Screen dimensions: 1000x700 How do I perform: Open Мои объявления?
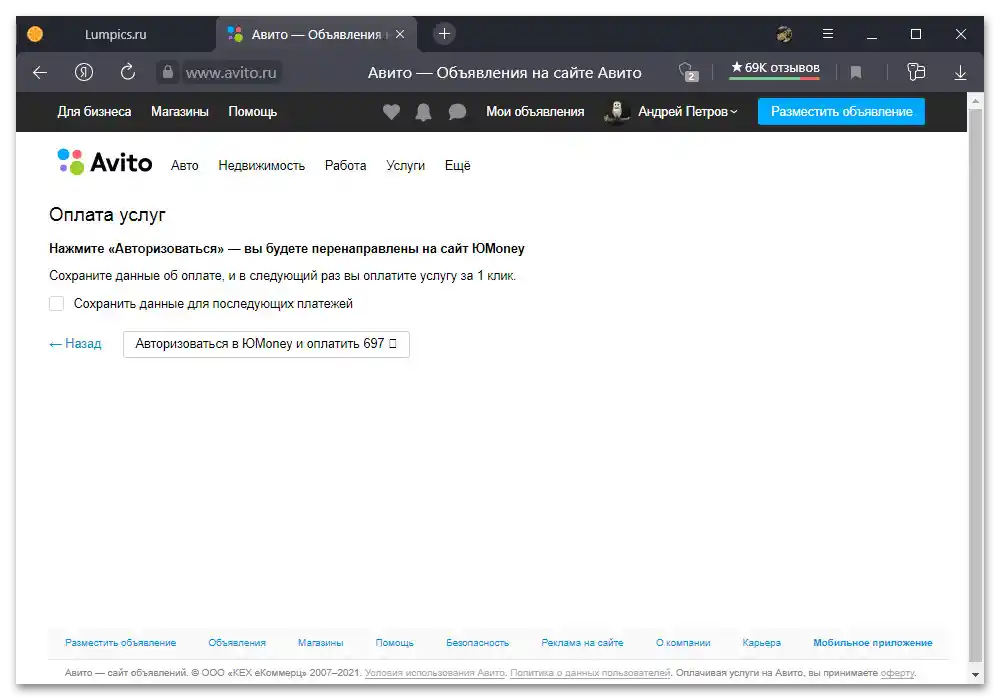(x=535, y=112)
